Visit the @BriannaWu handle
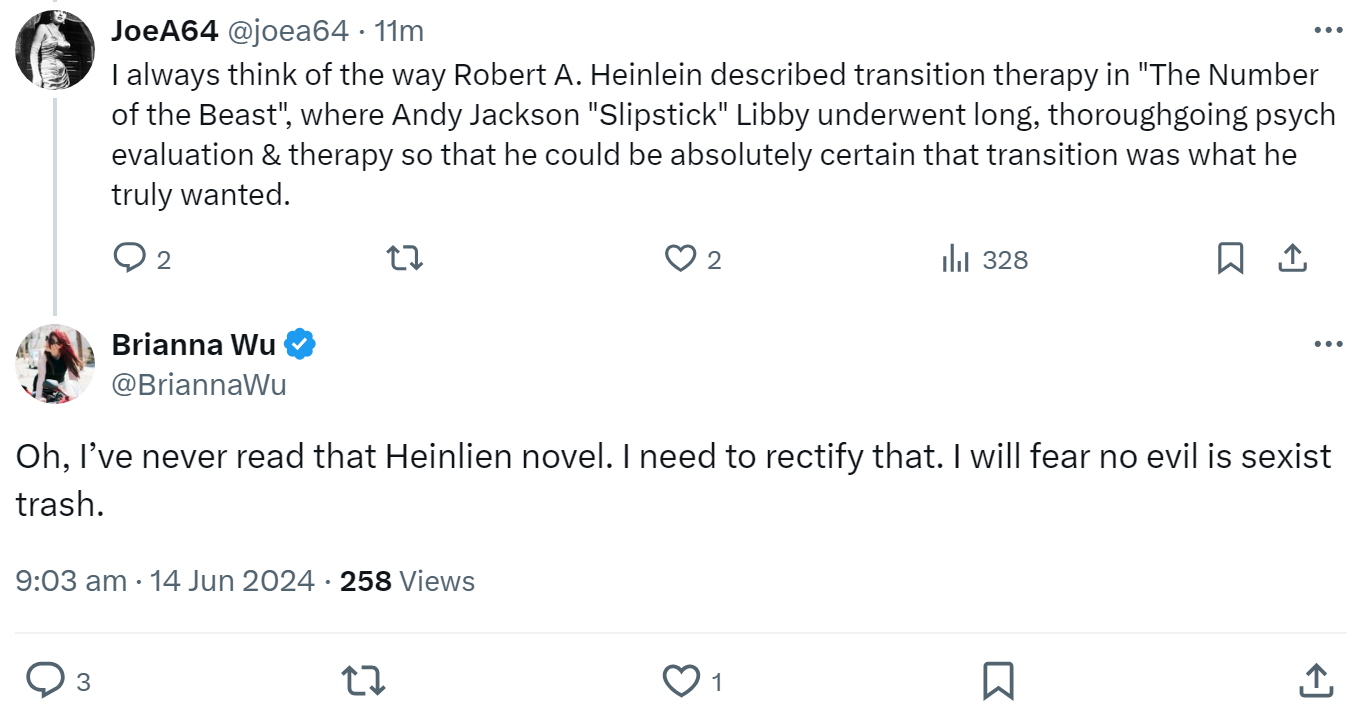Screen dimensions: 1358x714 click(x=199, y=384)
